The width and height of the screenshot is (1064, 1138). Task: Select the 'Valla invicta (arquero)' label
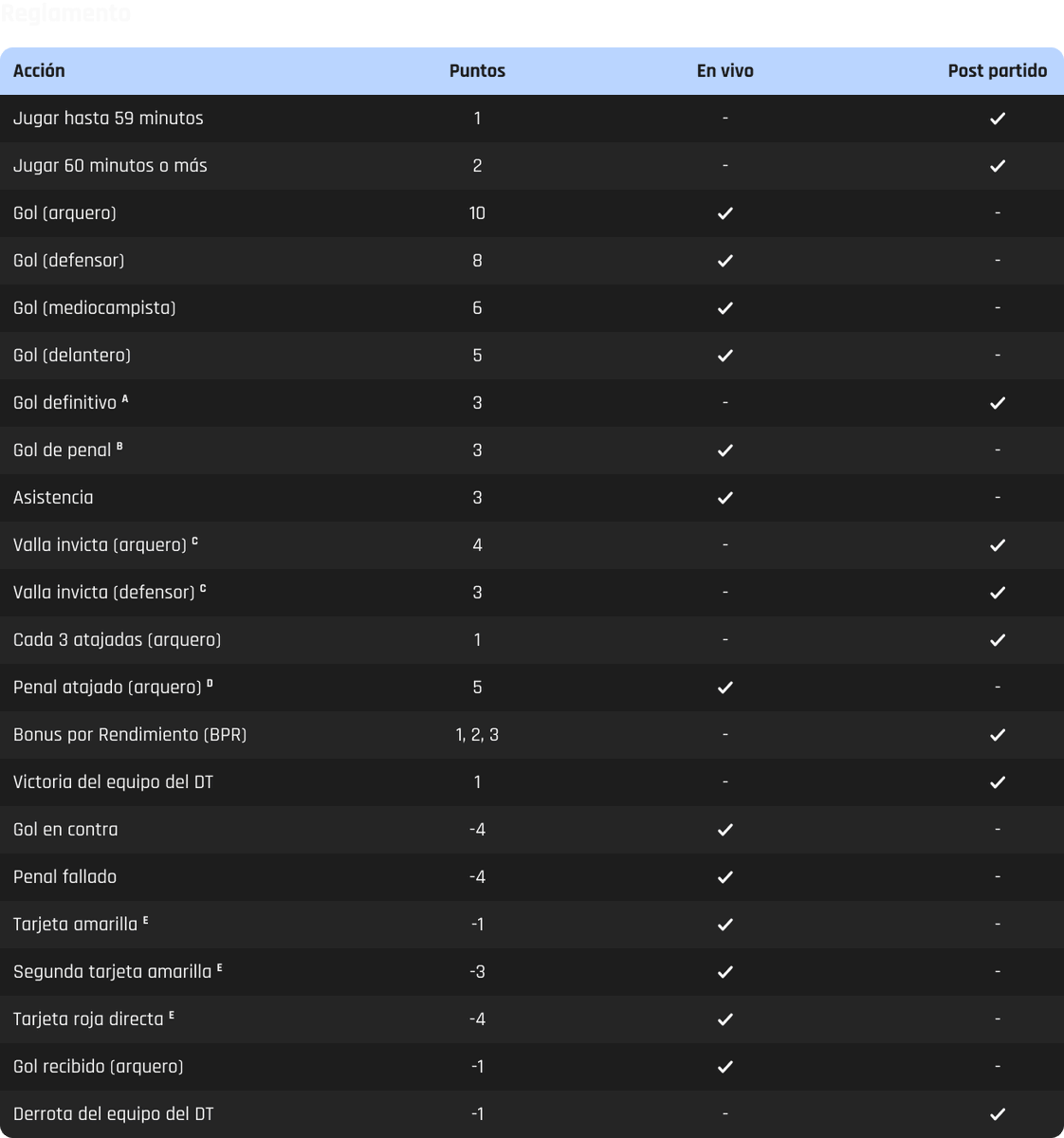pos(100,545)
